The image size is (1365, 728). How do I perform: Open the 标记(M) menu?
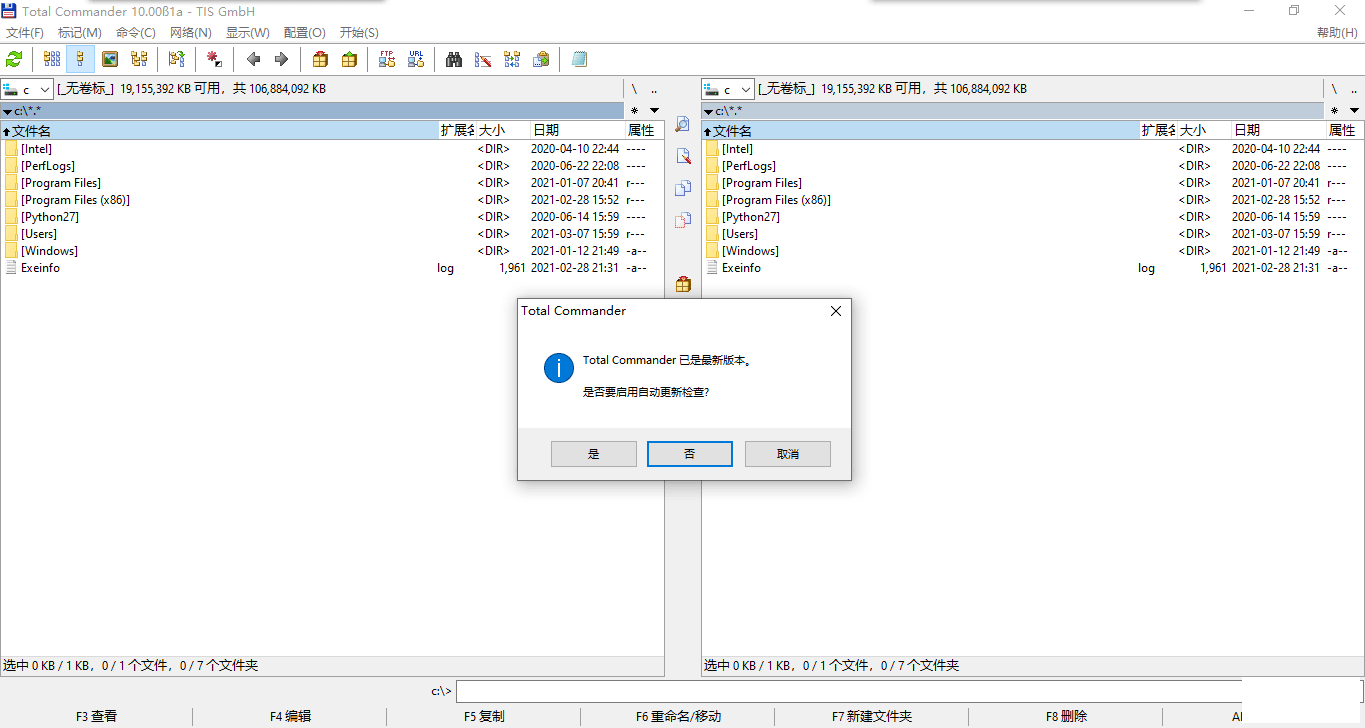pyautogui.click(x=80, y=33)
